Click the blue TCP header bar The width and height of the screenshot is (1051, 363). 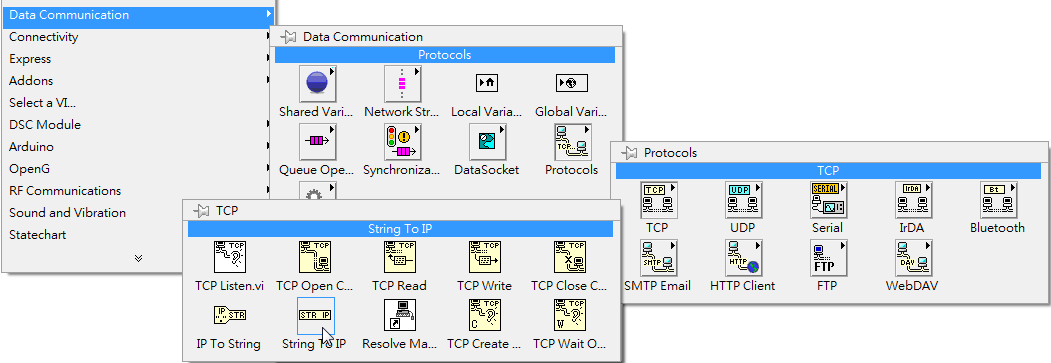[x=828, y=171]
